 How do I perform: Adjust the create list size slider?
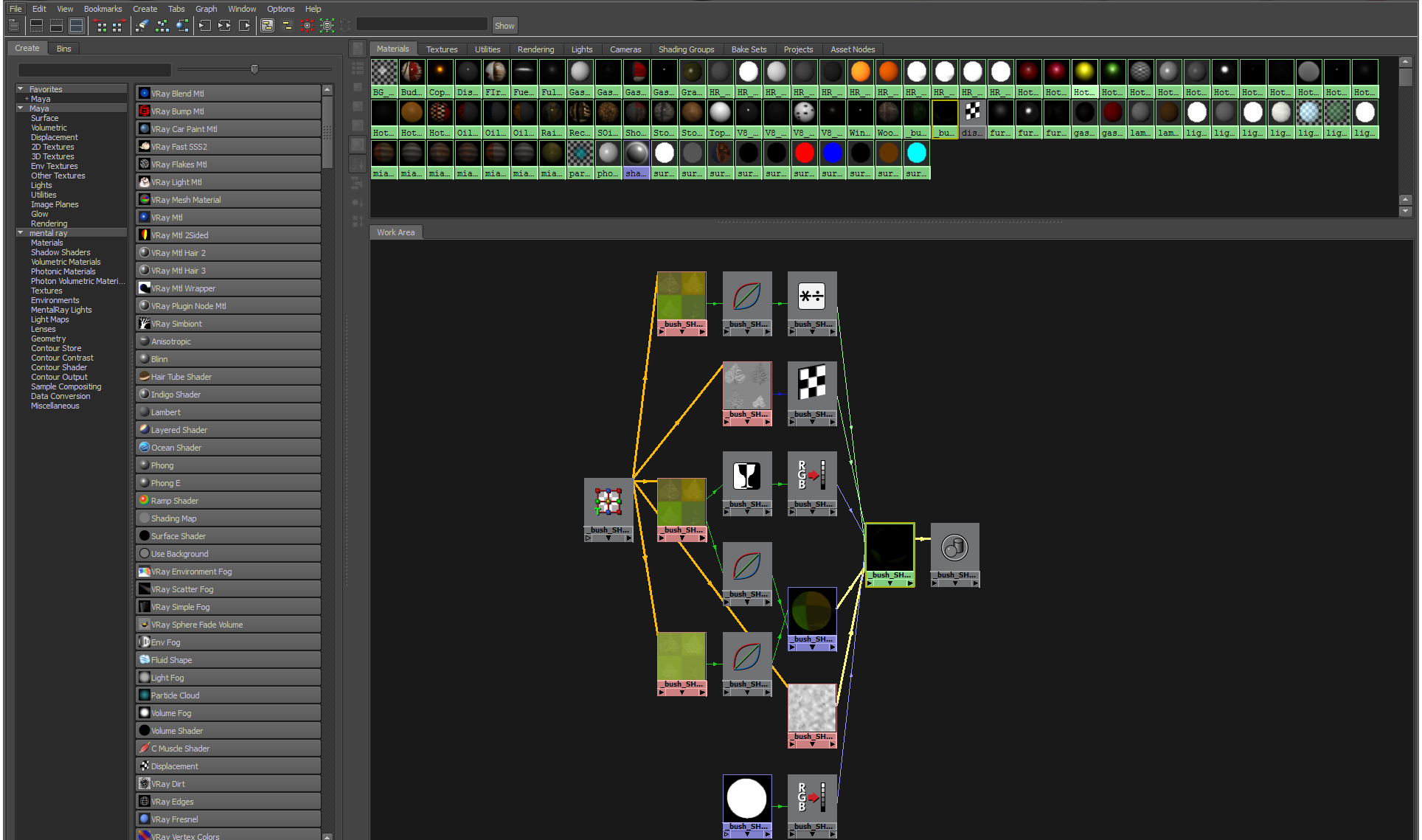coord(254,69)
